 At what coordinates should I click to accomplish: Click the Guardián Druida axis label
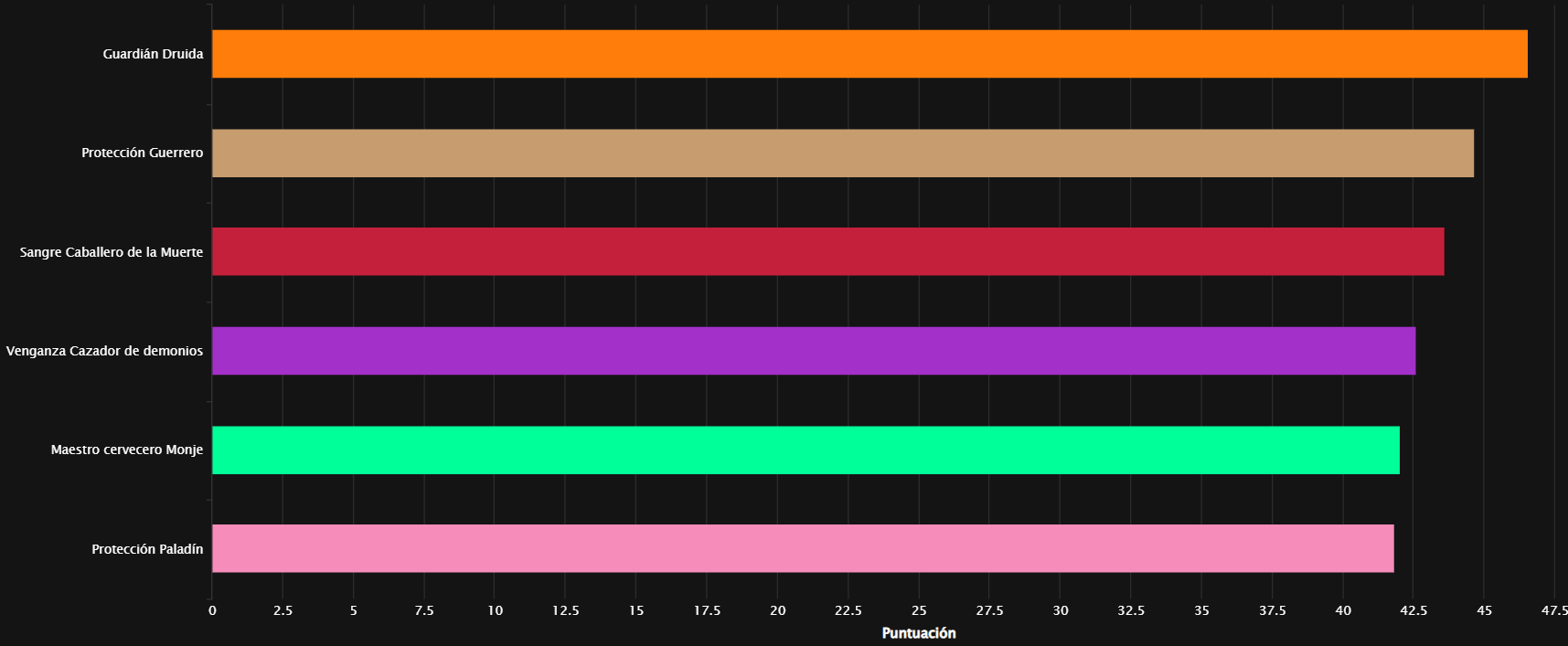[x=153, y=54]
